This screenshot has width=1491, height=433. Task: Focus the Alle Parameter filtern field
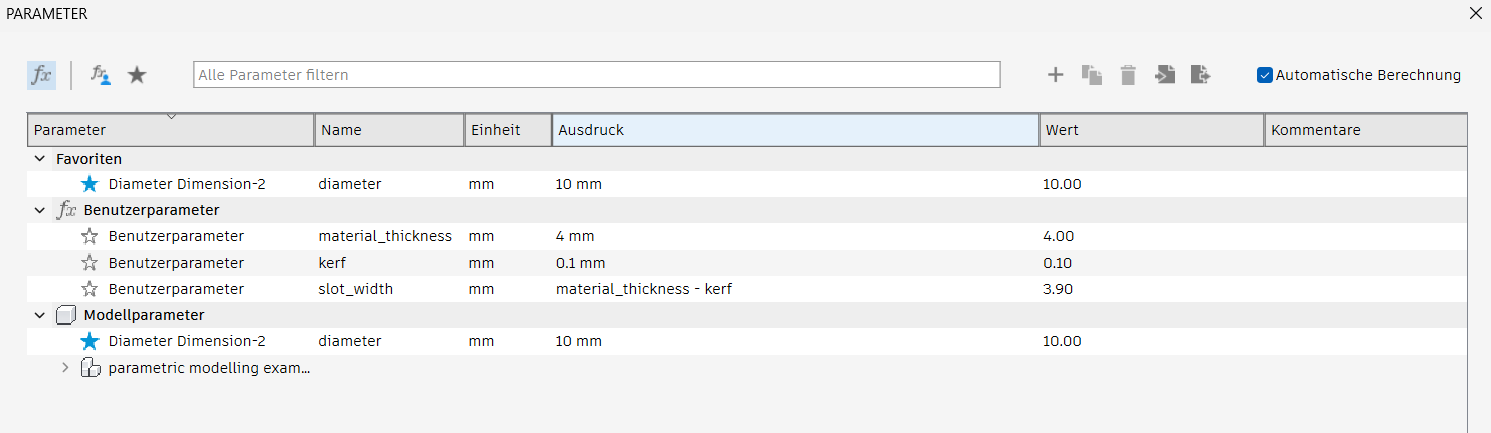tap(597, 75)
